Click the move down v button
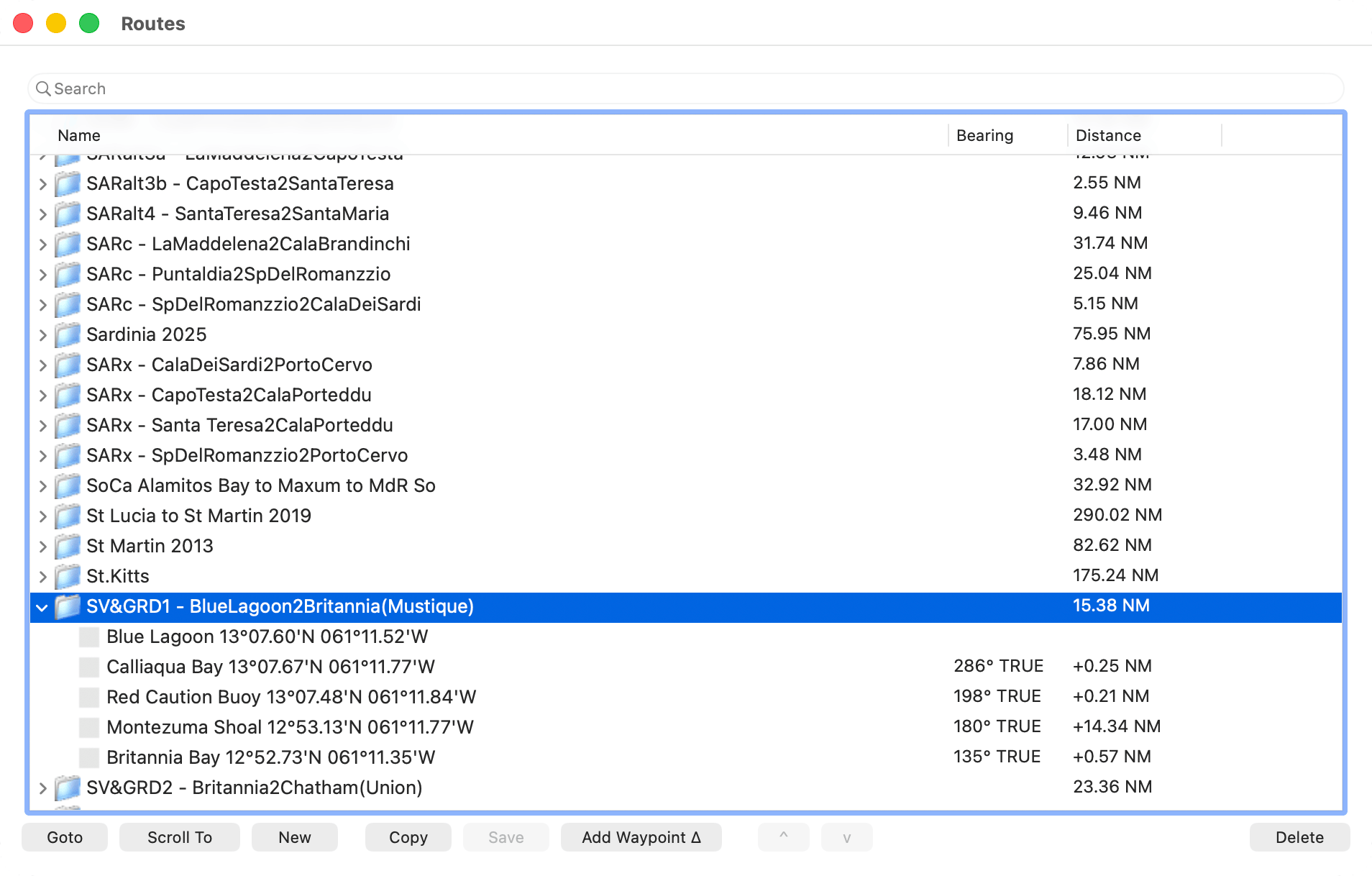The width and height of the screenshot is (1372, 876). coord(847,837)
